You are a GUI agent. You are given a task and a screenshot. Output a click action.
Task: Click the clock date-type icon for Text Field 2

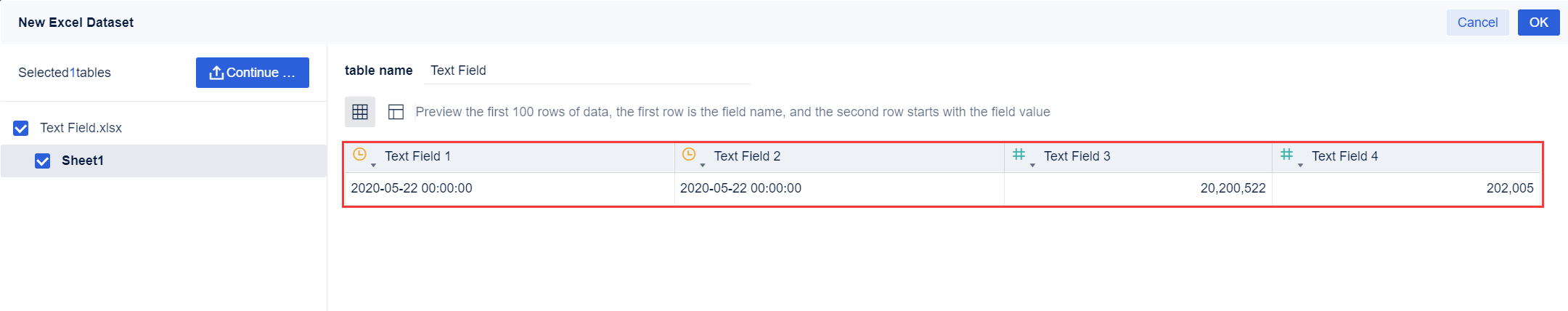[689, 154]
